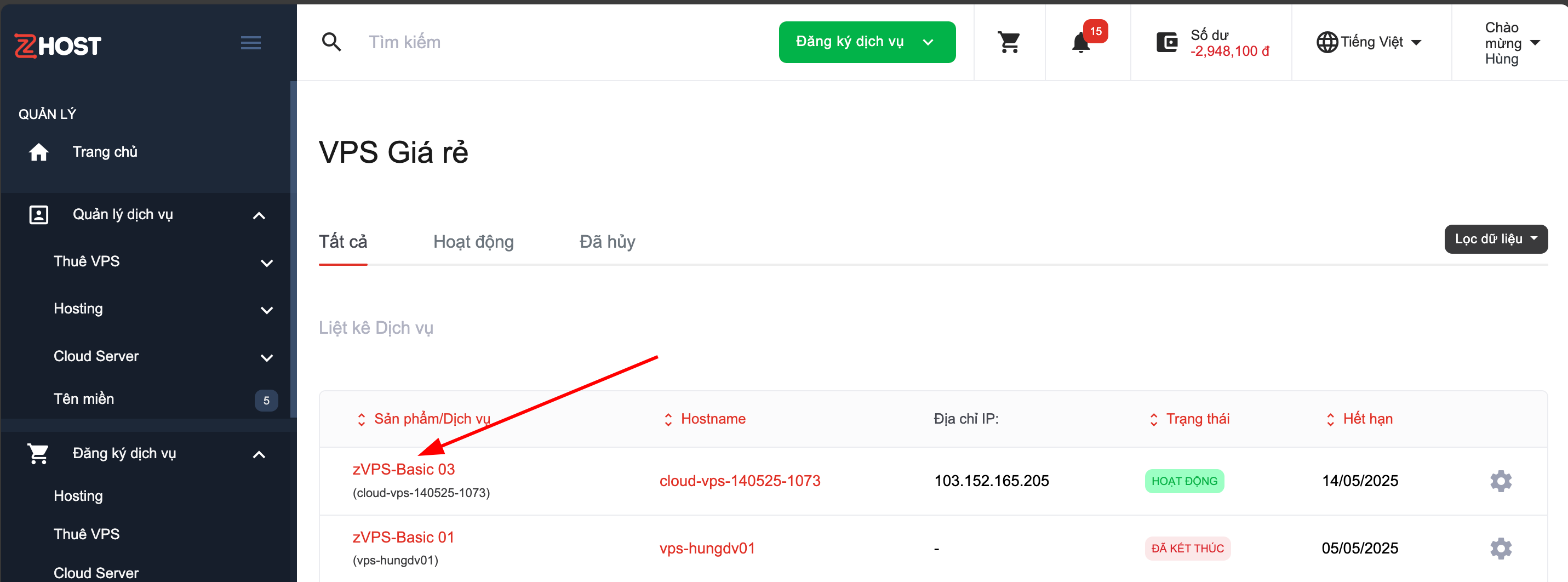Screen dimensions: 1568x582
Task: Switch to the Hoạt động tab
Action: [x=473, y=242]
